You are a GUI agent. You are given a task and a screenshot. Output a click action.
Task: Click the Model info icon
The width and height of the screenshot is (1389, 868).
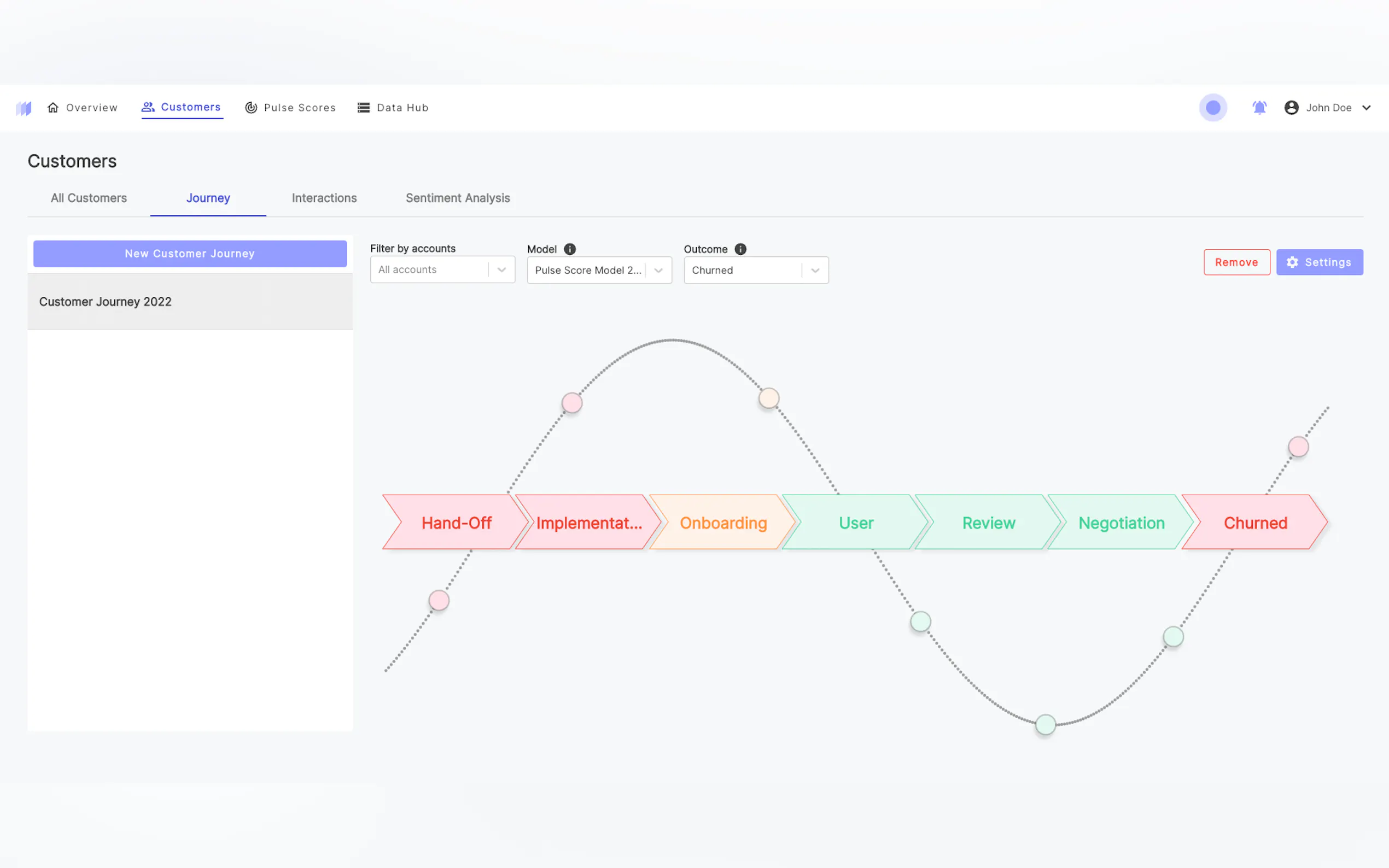(570, 249)
